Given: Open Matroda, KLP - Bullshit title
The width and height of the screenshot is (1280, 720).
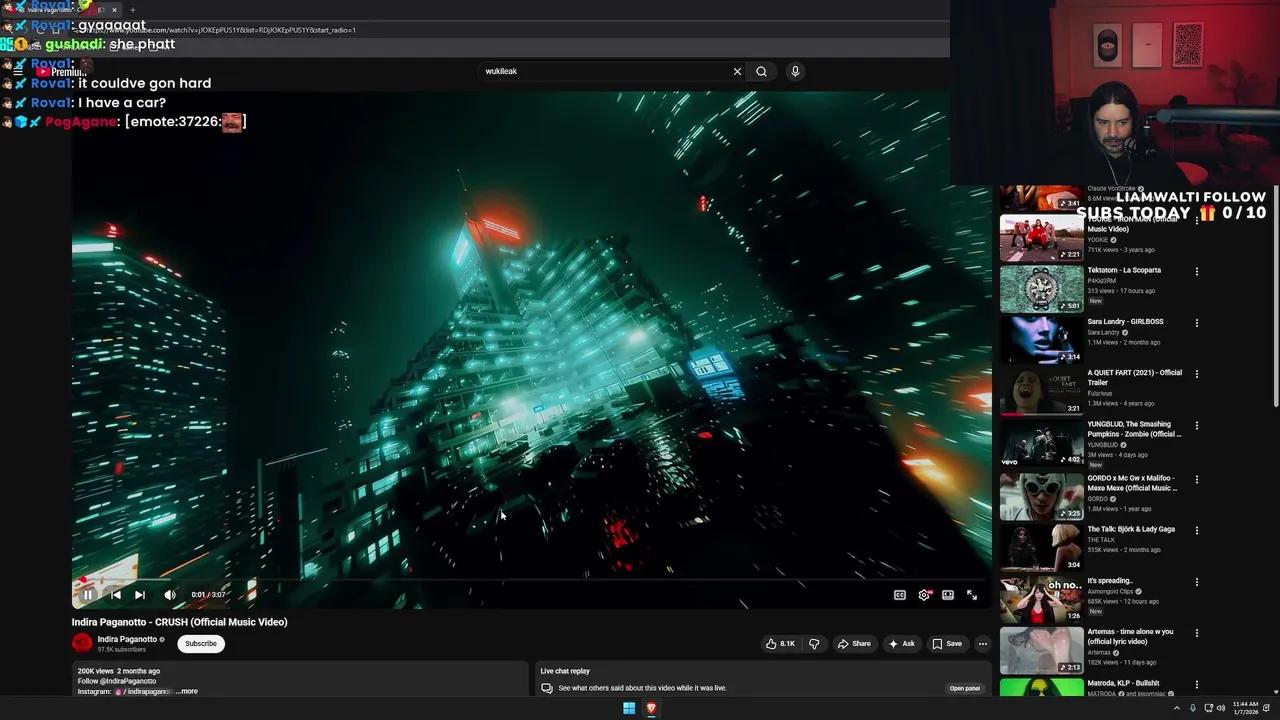Looking at the screenshot, I should tap(1124, 684).
